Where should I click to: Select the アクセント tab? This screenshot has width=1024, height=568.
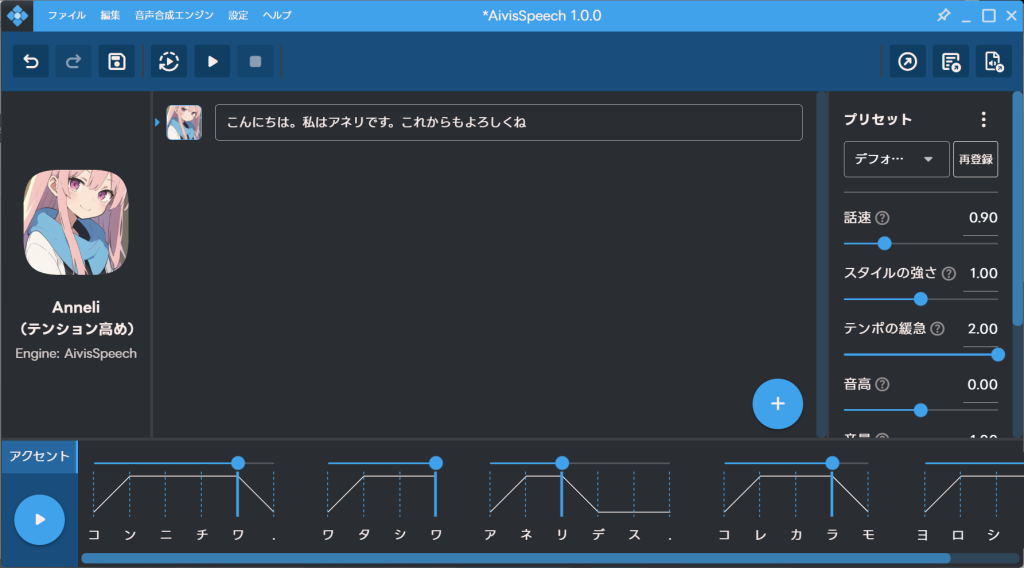pos(39,456)
